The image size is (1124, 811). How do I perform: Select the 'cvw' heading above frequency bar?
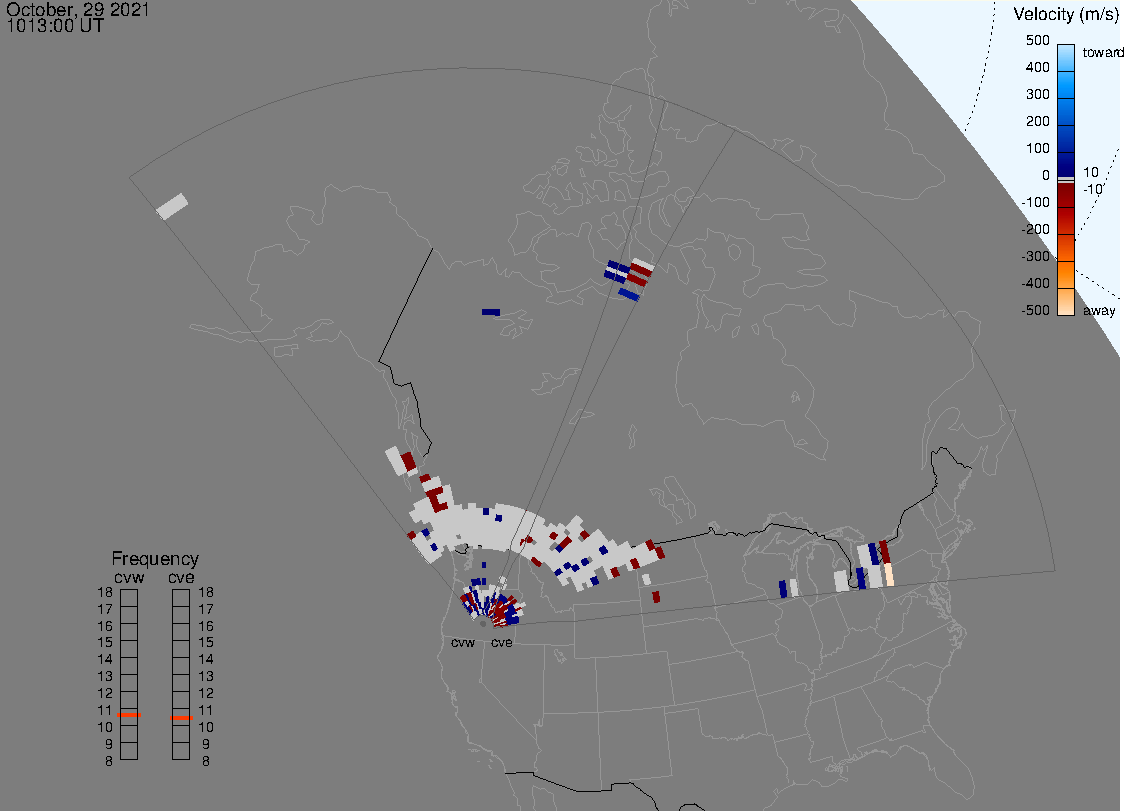point(129,577)
